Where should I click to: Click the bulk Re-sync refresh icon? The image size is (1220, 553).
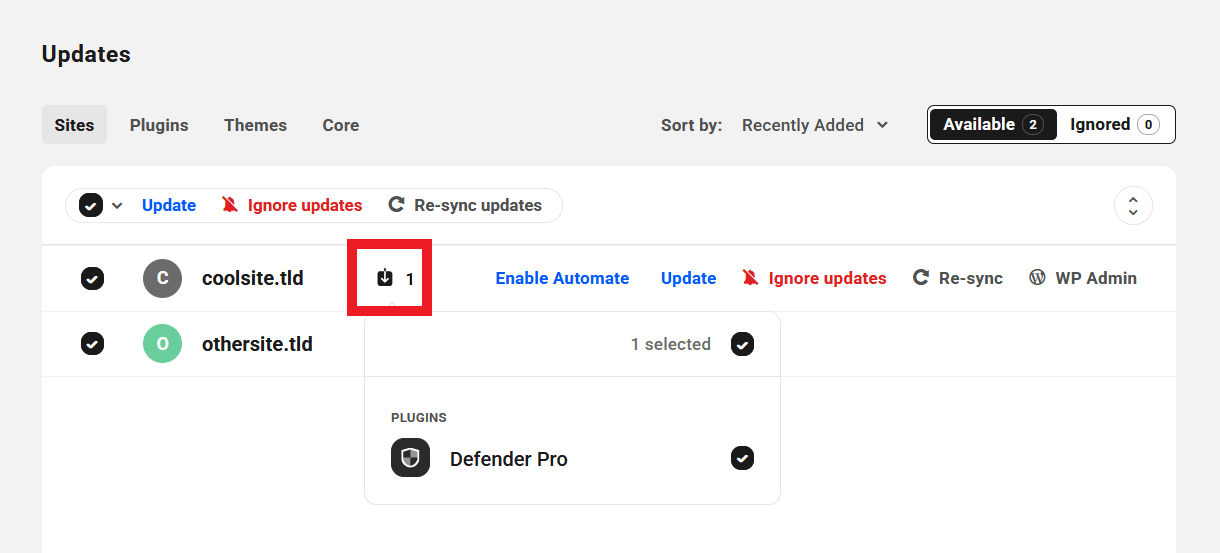[396, 205]
